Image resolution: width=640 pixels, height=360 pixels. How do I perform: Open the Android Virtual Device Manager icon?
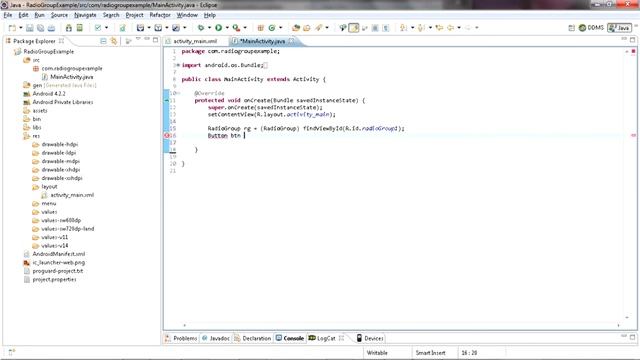(x=80, y=28)
